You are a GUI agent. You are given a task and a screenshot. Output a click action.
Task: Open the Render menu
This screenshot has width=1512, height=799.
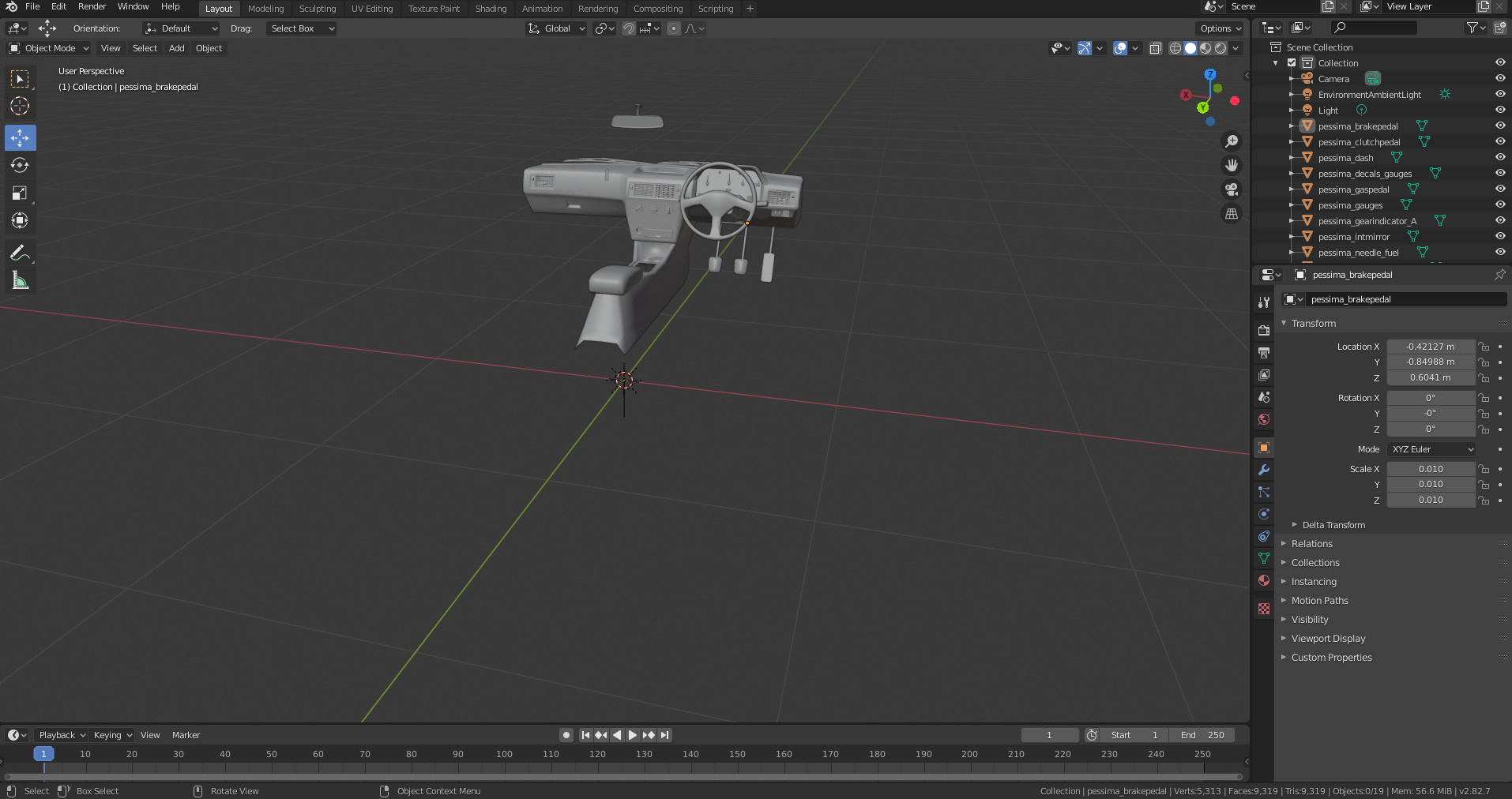[x=92, y=6]
